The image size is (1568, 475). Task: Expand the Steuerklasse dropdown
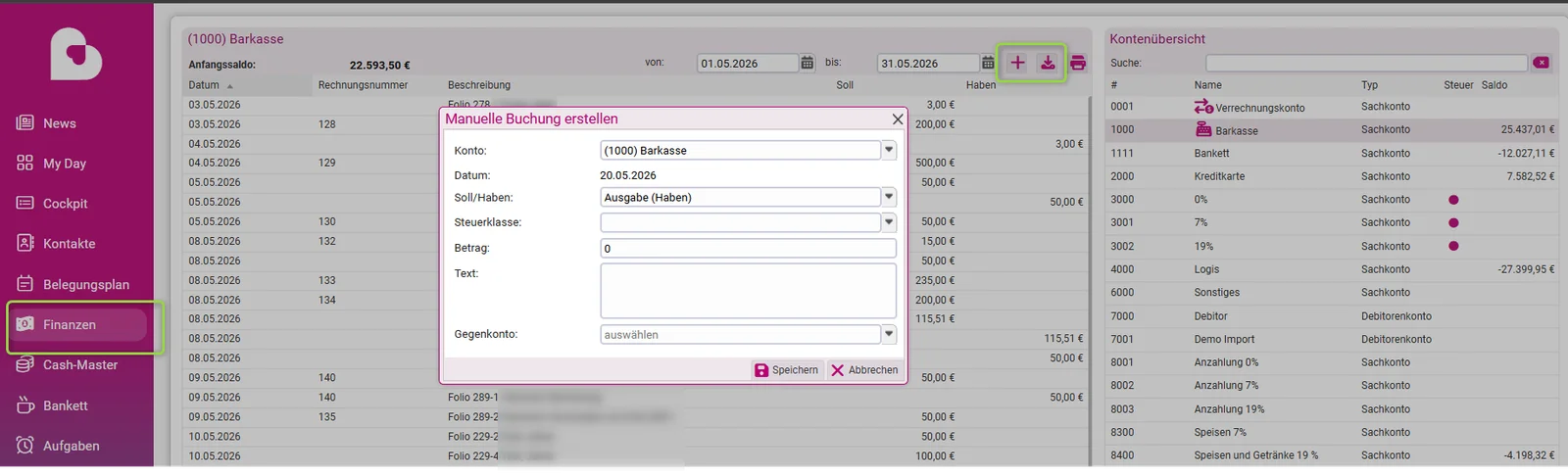(889, 223)
